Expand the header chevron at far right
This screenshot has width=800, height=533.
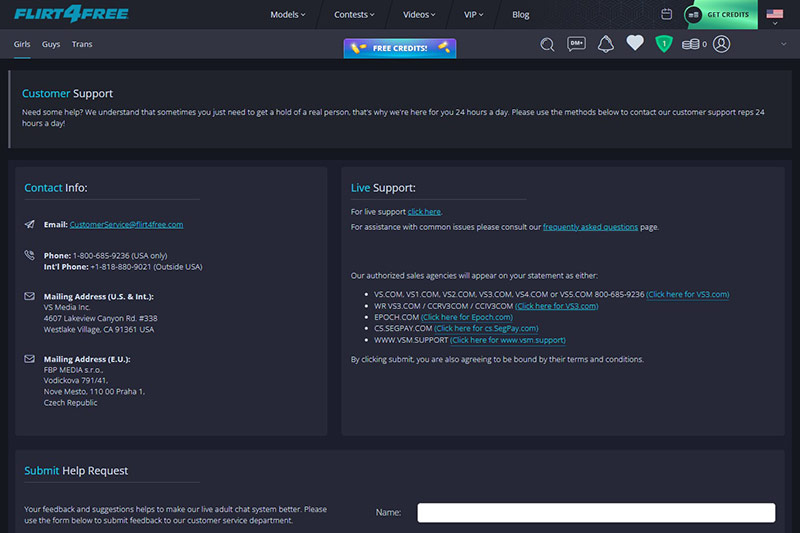784,44
